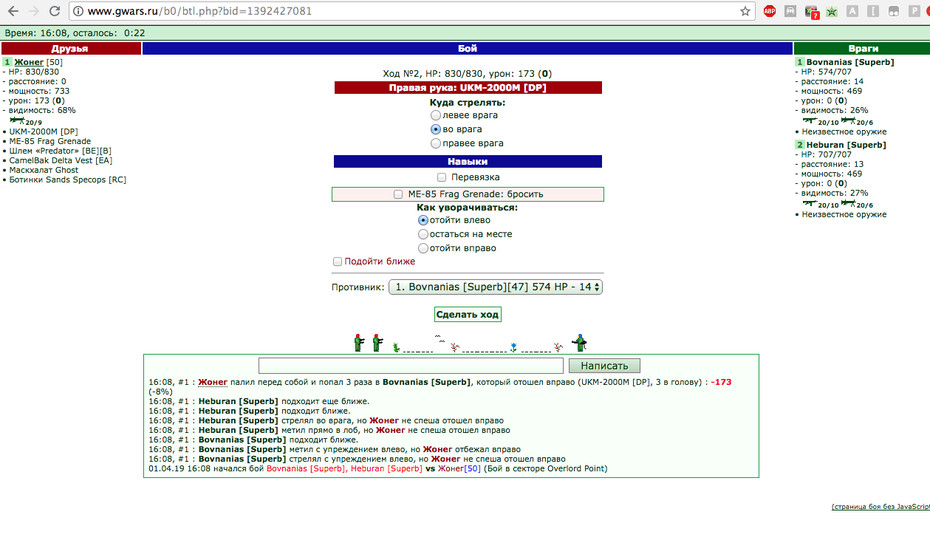930x543 pixels.
Task: Bookmark this page with the star
Action: [x=745, y=11]
